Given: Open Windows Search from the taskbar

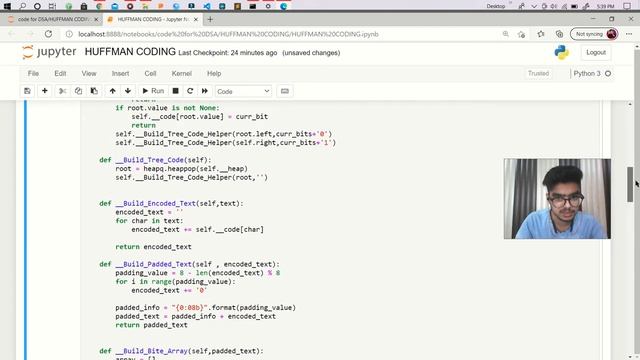Looking at the screenshot, I should pos(22,6).
